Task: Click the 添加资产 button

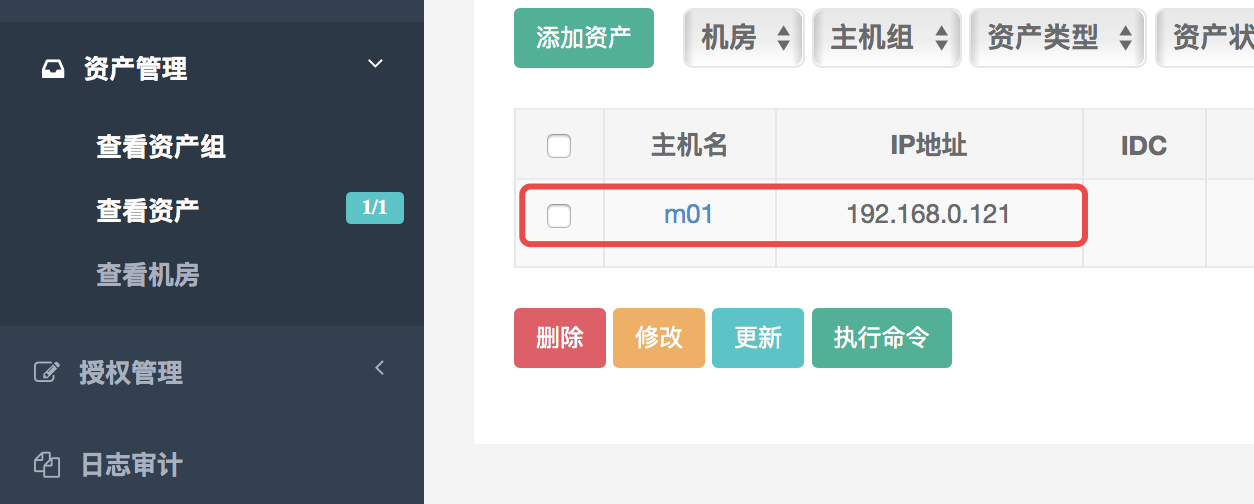Action: click(584, 39)
